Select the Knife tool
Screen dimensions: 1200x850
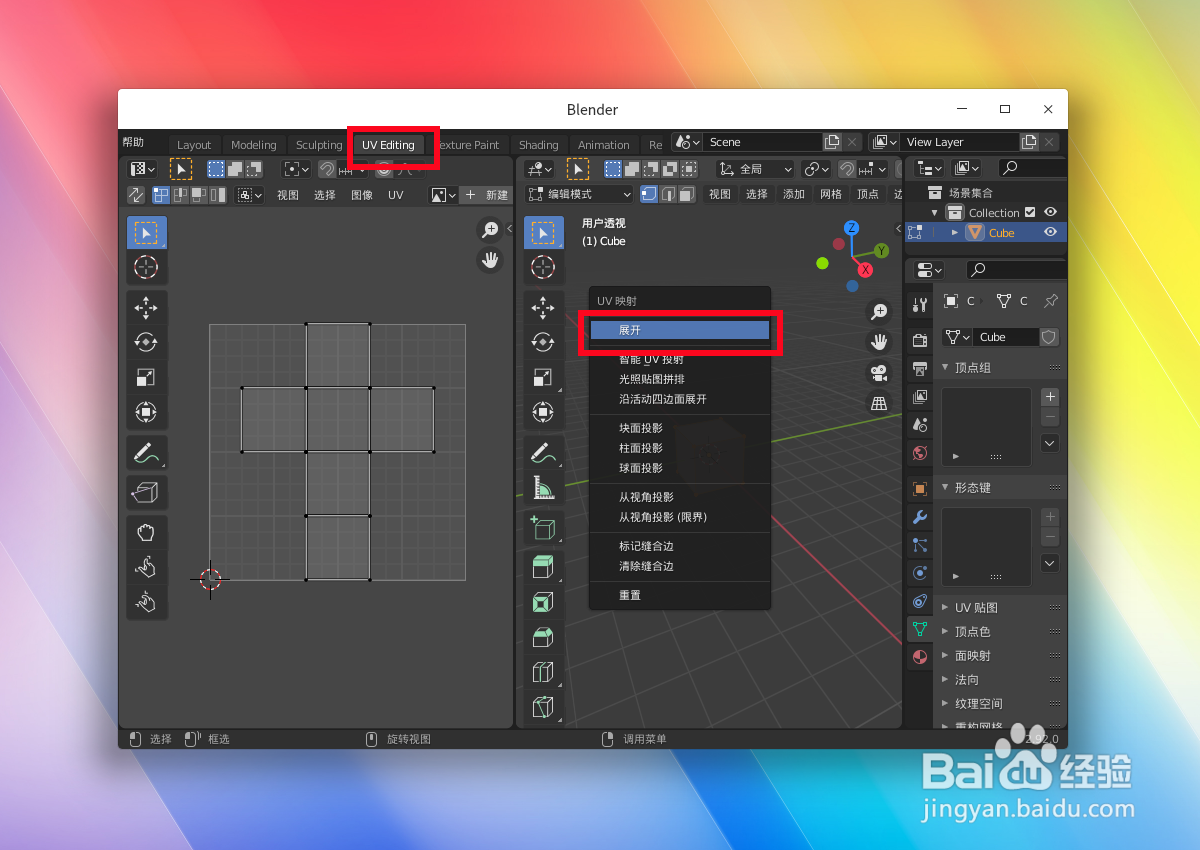[x=543, y=707]
